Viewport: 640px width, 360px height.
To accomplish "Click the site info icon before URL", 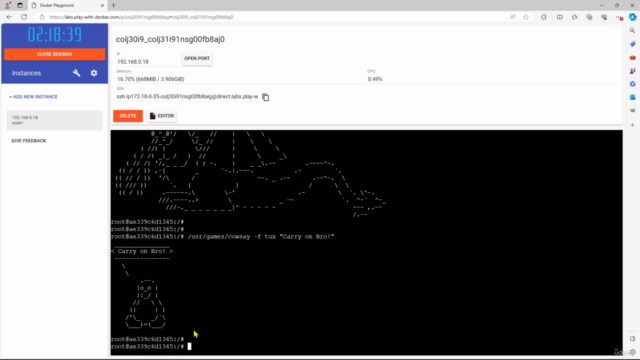I will pyautogui.click(x=42, y=17).
